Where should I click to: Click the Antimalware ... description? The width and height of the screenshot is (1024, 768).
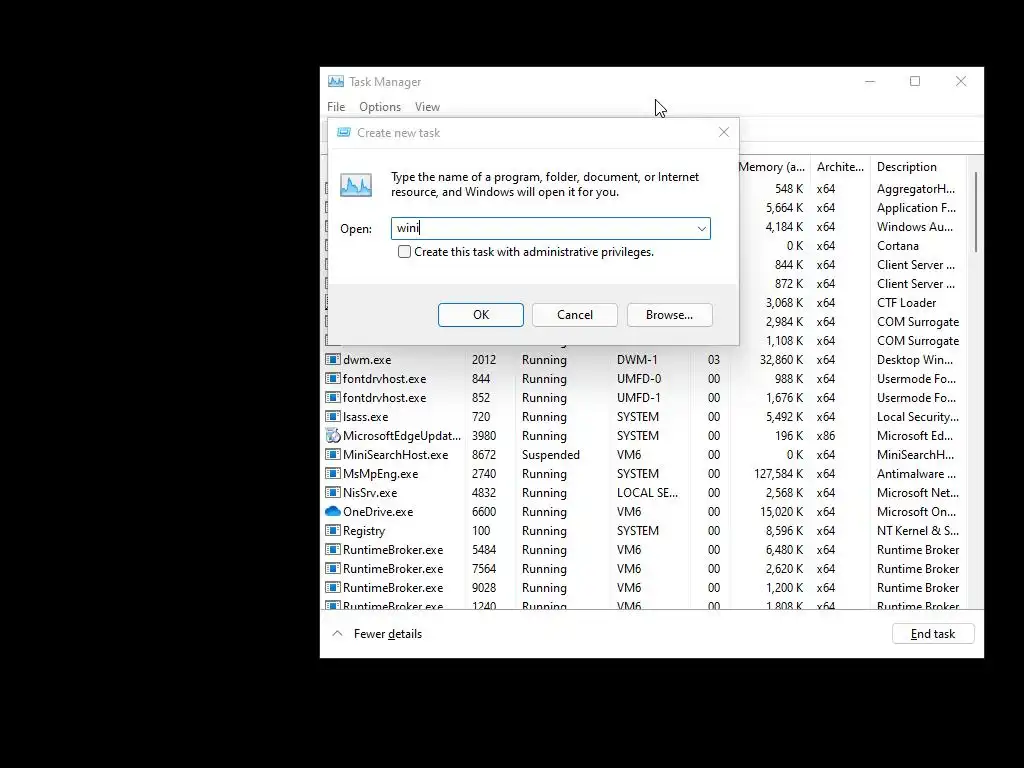(916, 473)
